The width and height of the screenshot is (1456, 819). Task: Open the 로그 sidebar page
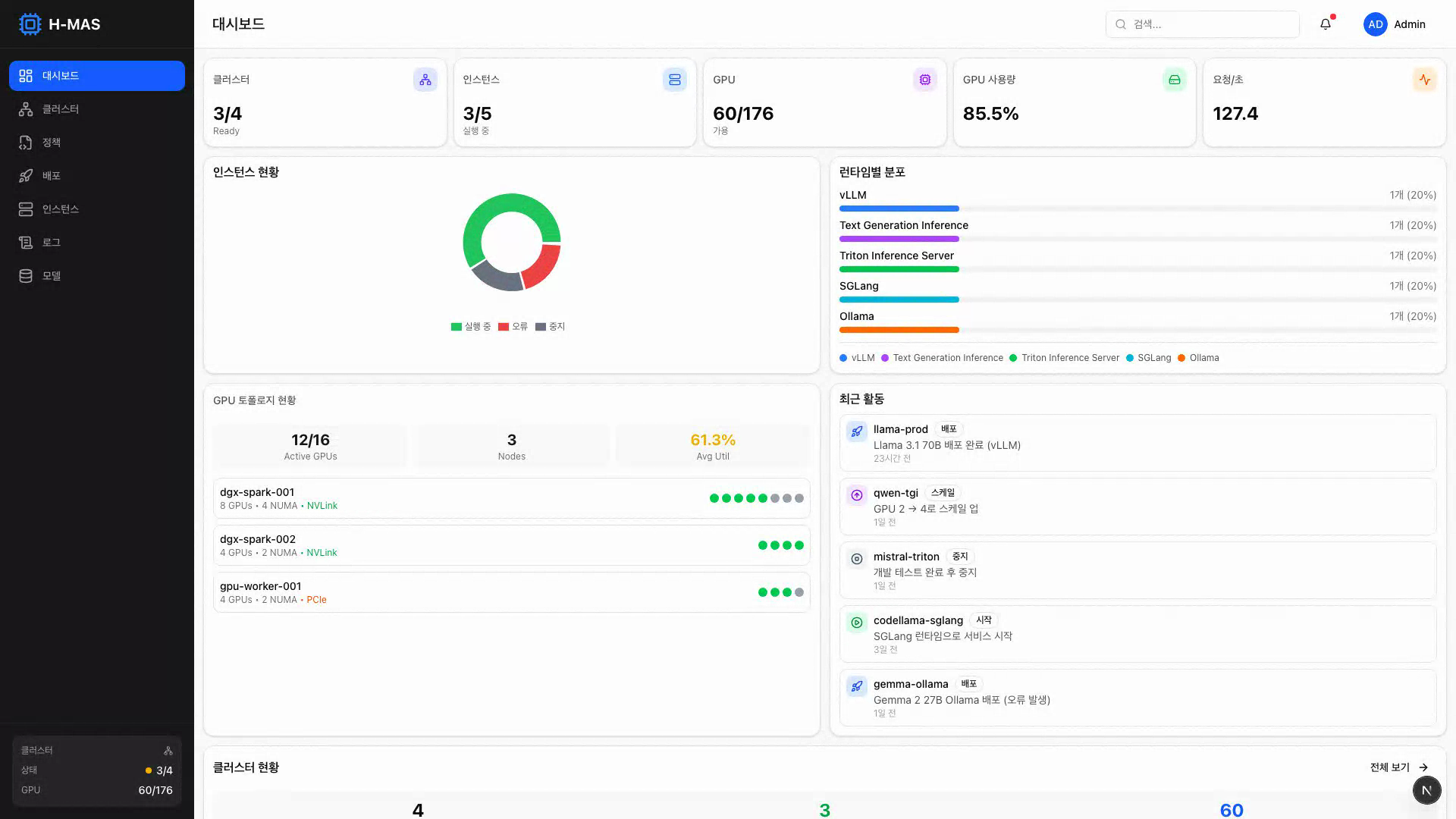(x=51, y=243)
